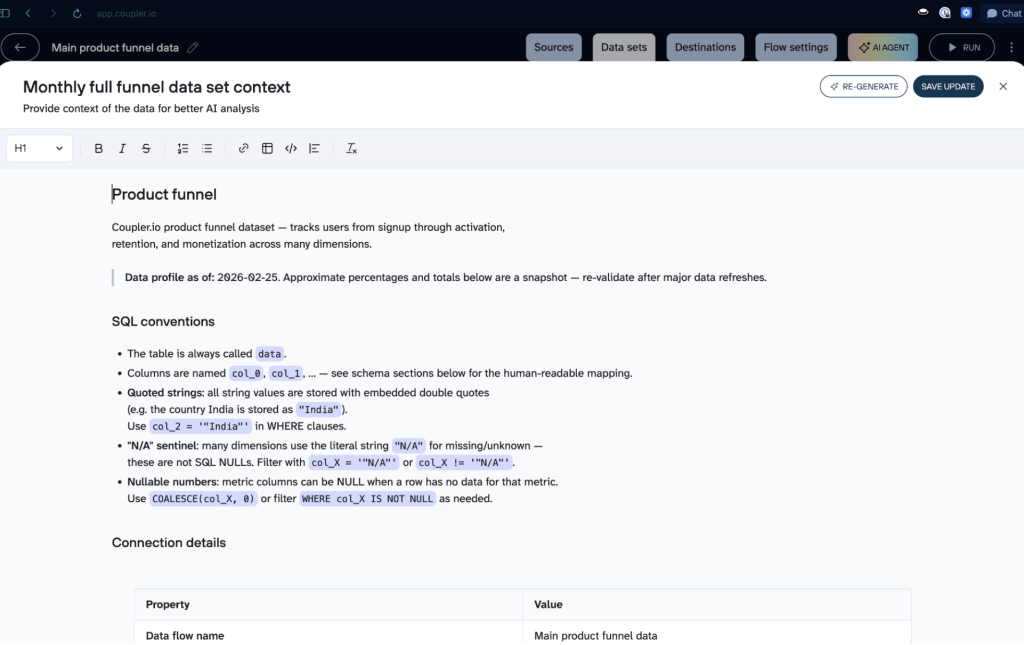
Task: Click the Value table header cell
Action: (716, 605)
